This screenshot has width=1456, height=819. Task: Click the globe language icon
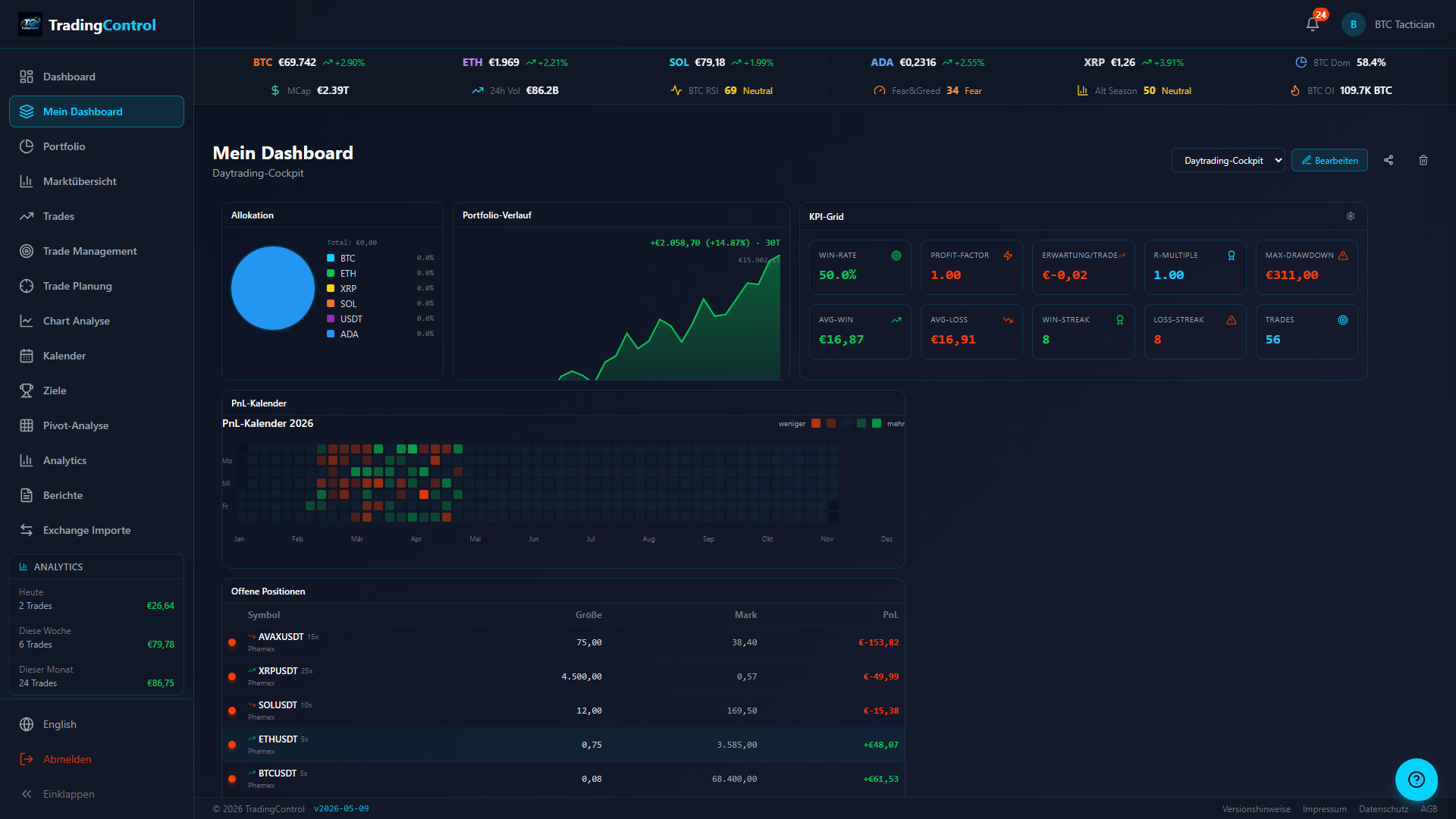pos(27,724)
